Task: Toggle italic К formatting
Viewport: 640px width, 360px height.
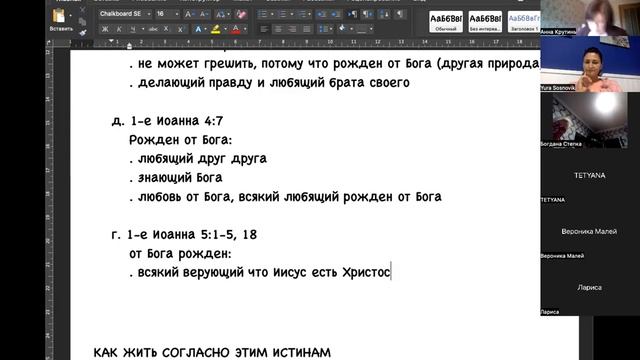Action: pos(119,29)
